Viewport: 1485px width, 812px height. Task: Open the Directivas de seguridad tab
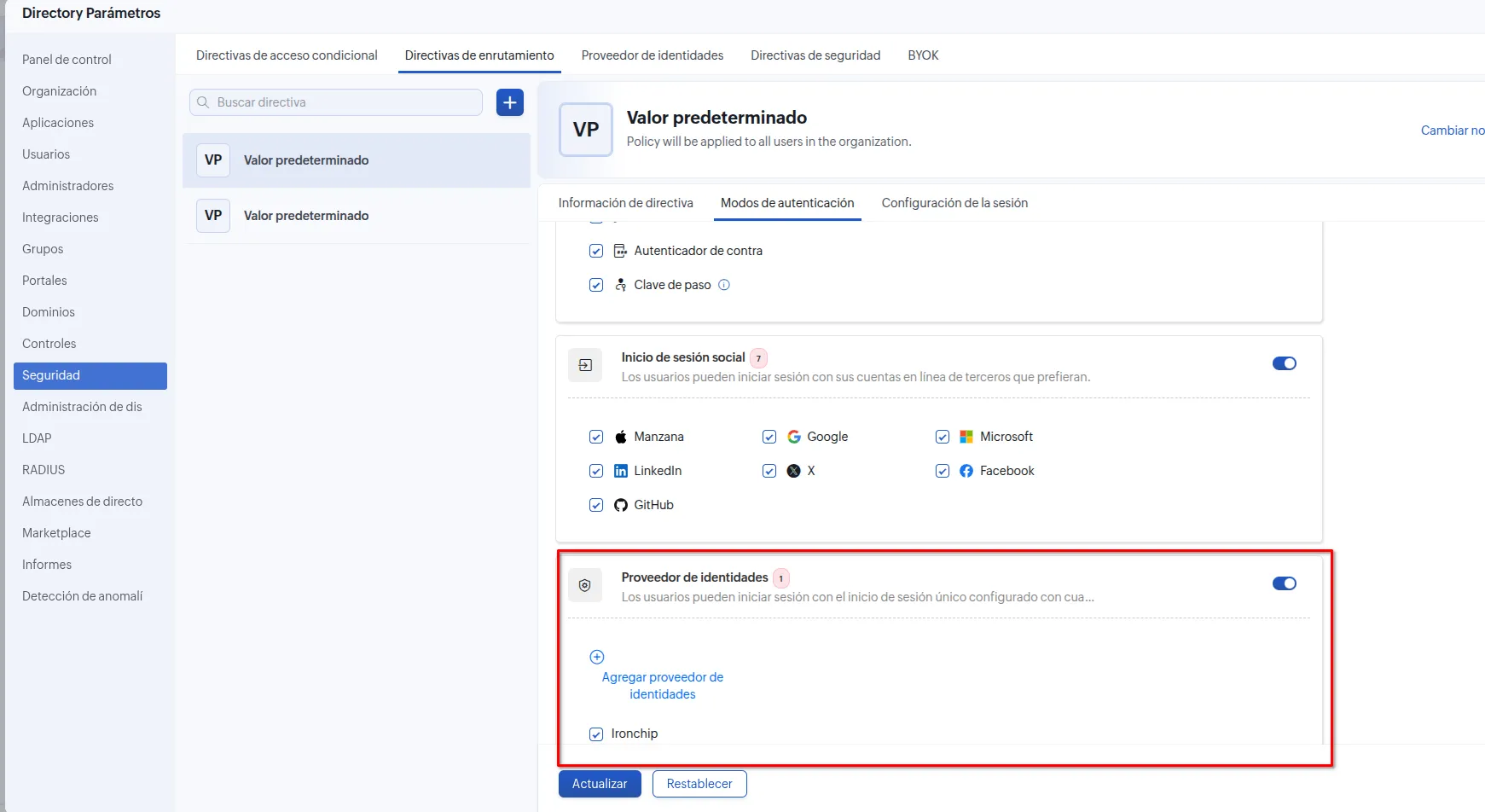815,55
